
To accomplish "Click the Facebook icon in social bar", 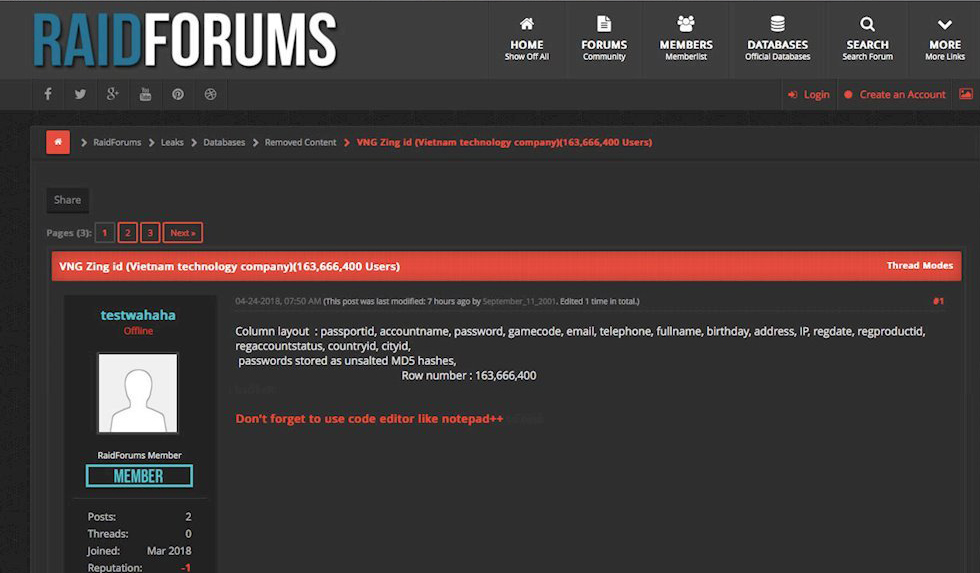I will pyautogui.click(x=47, y=94).
